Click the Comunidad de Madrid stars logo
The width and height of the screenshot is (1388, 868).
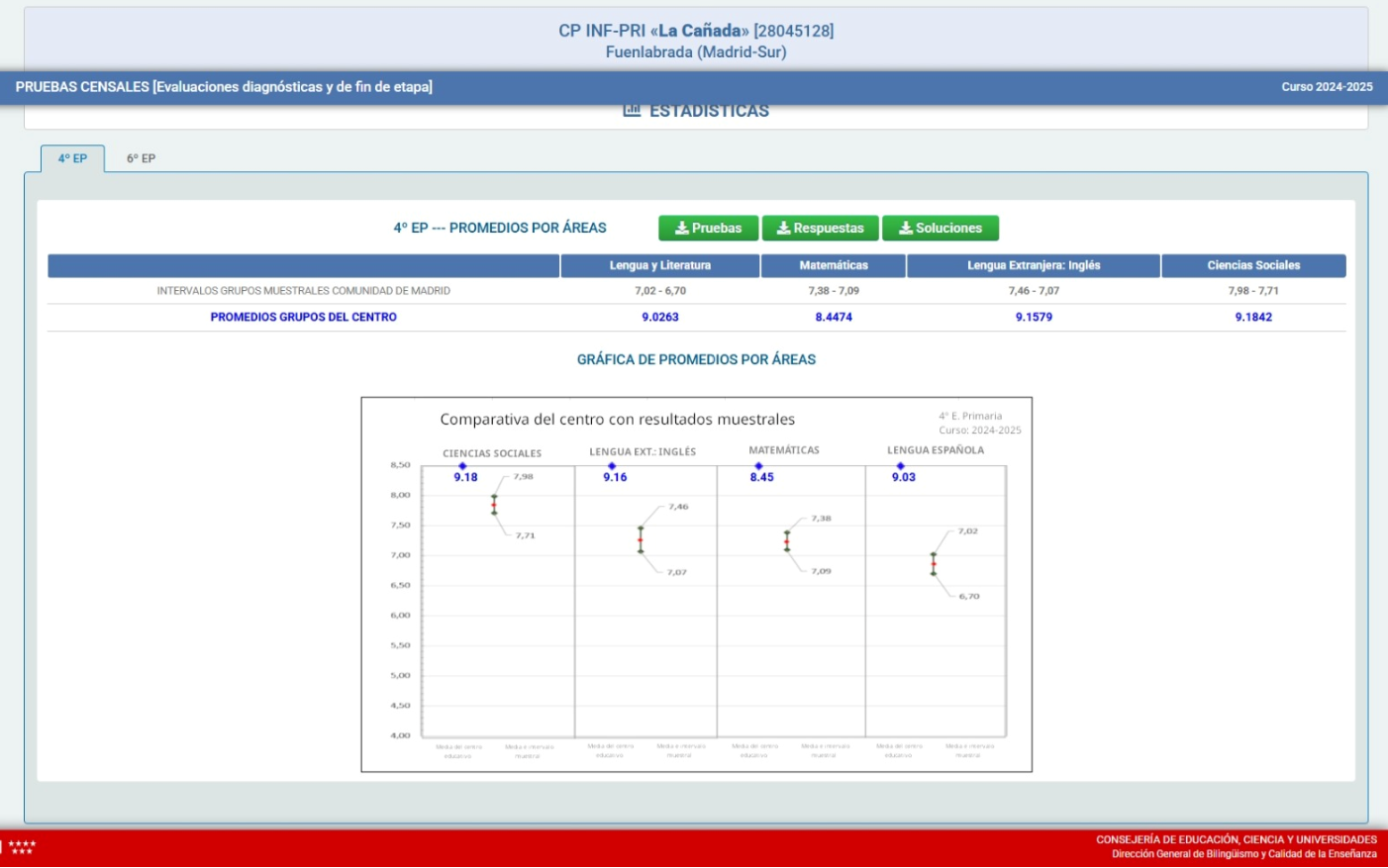coord(21,847)
